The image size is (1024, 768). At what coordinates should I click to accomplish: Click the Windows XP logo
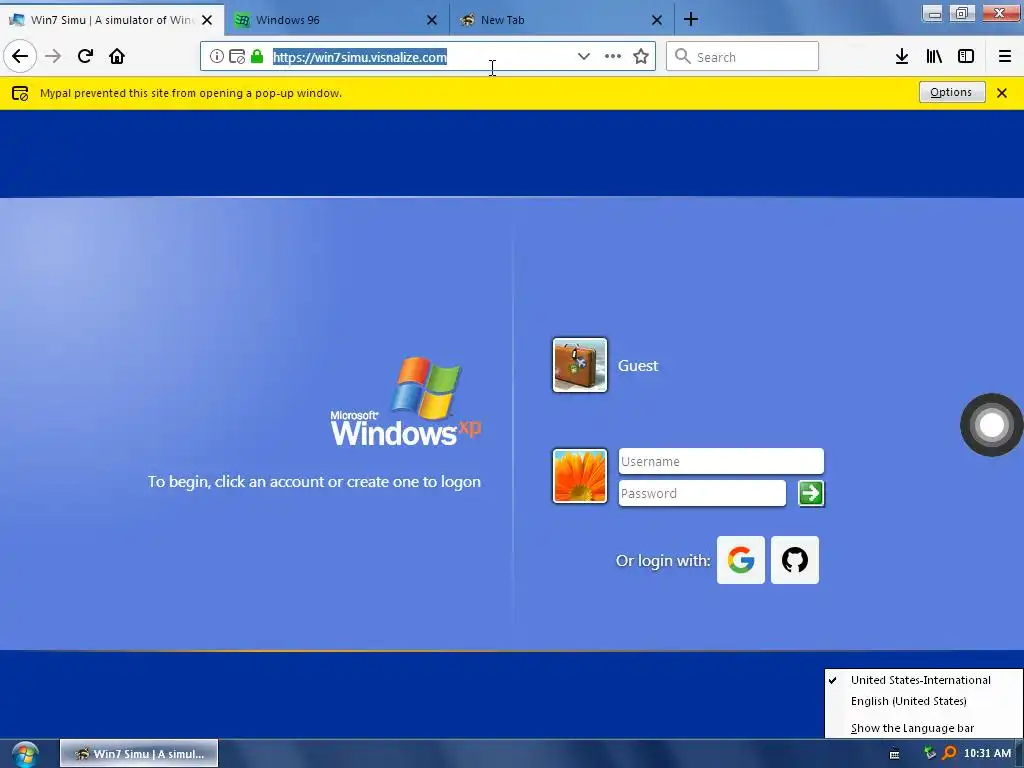pyautogui.click(x=406, y=402)
